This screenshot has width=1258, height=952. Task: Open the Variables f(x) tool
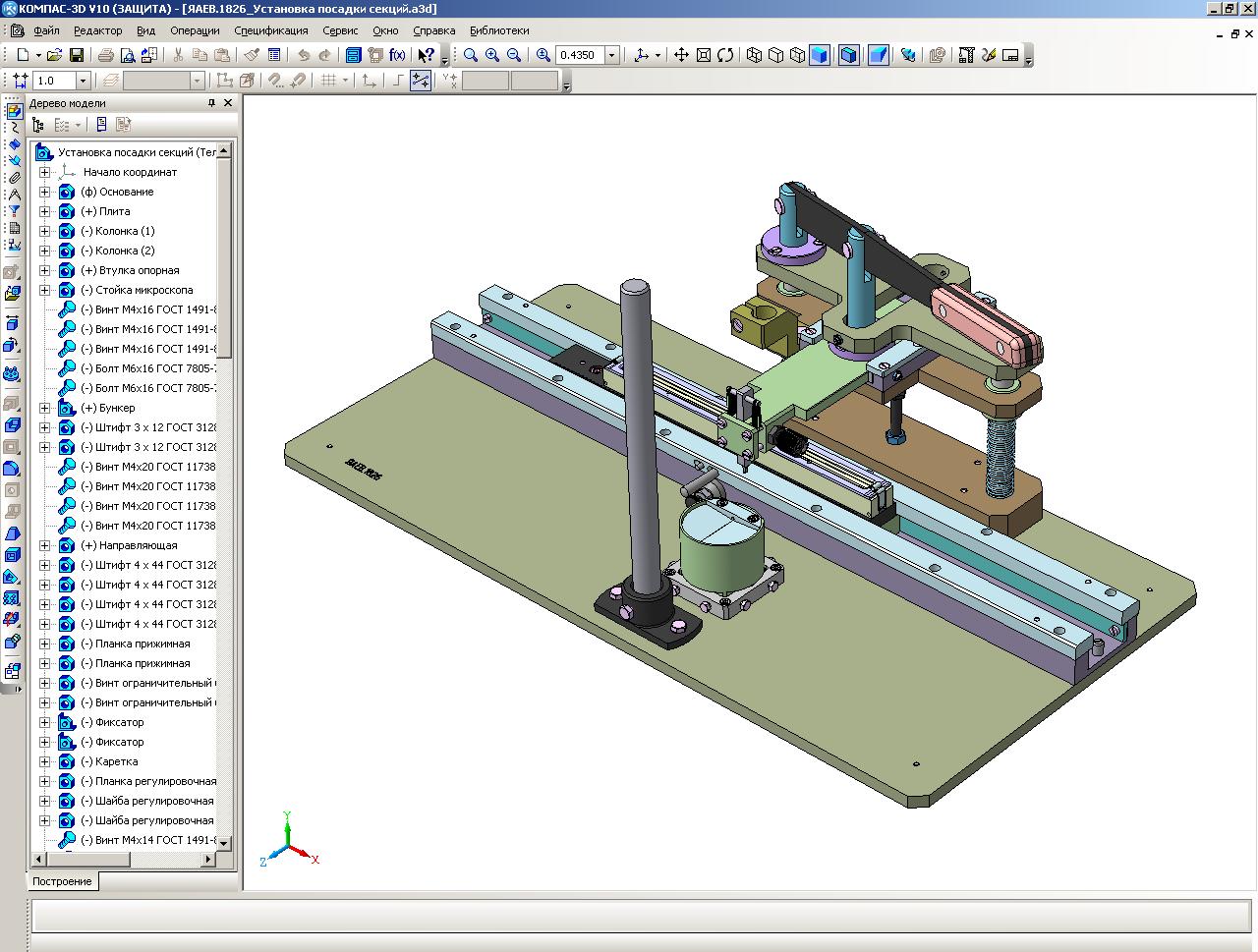coord(397,55)
